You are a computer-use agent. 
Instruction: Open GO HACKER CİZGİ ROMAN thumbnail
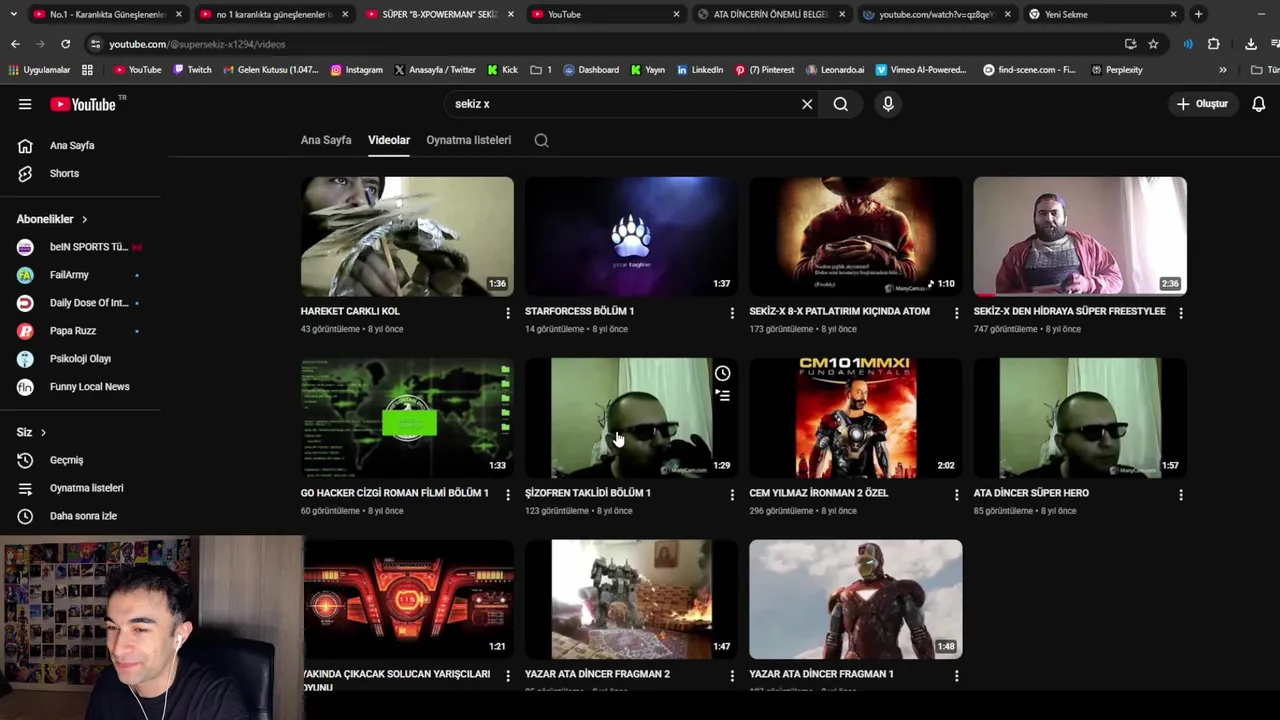407,418
